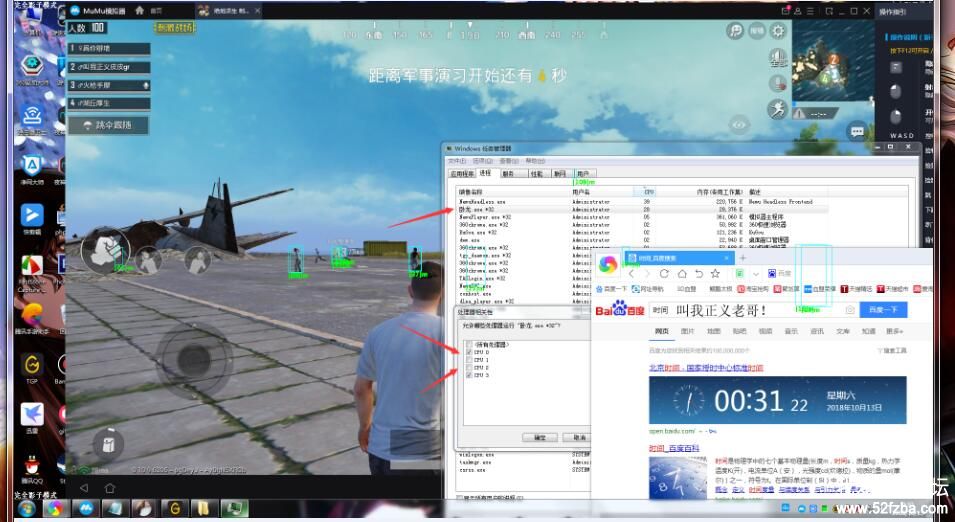Open the blue router Wi-Fi desktop icon
The height and width of the screenshot is (522, 955).
[x=32, y=115]
